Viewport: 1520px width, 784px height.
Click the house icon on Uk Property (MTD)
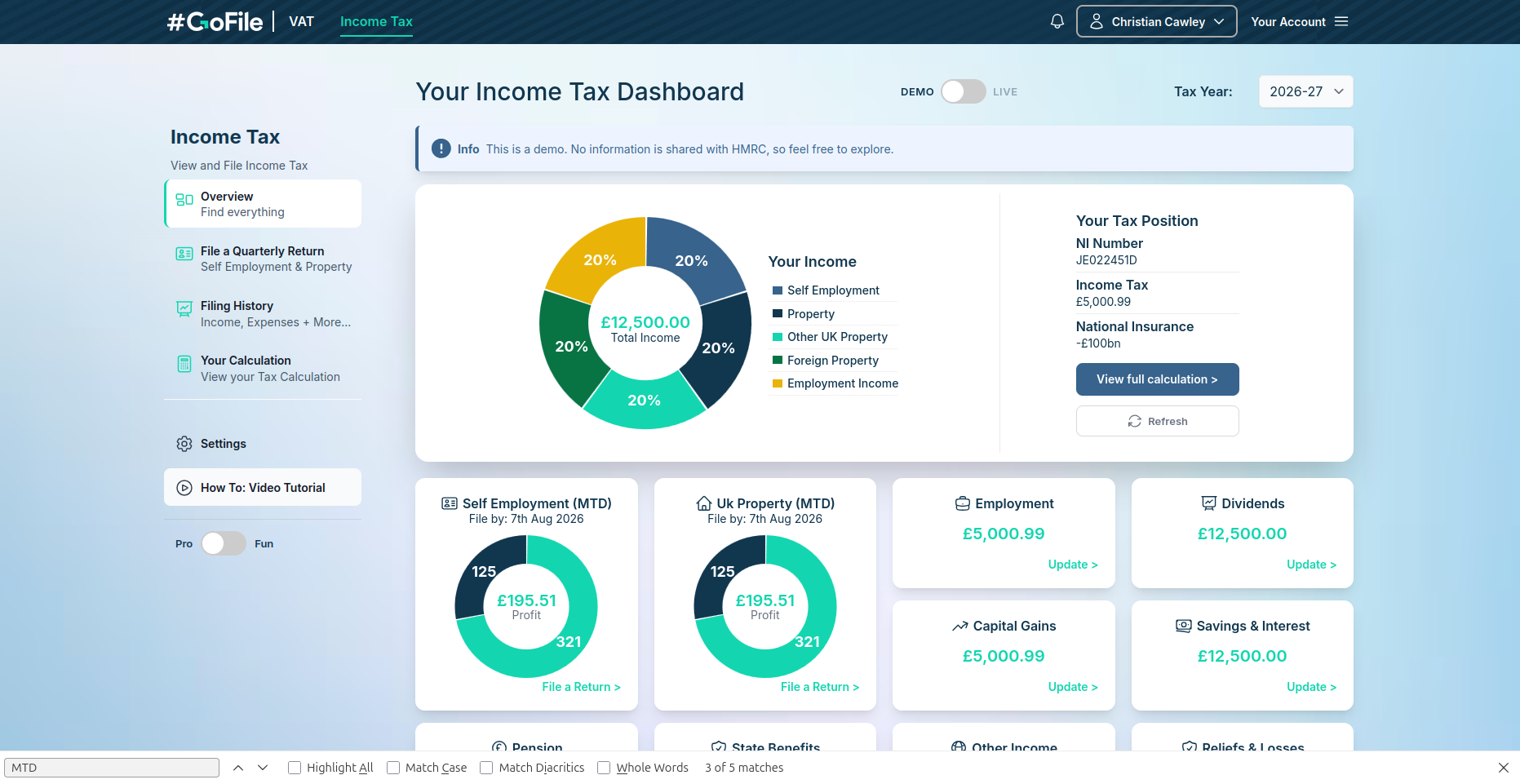tap(705, 503)
